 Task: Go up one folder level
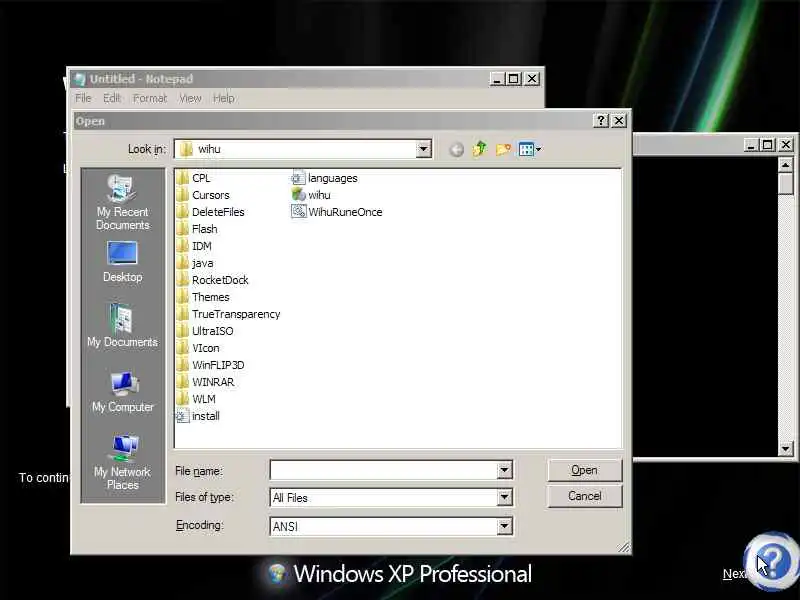(480, 149)
